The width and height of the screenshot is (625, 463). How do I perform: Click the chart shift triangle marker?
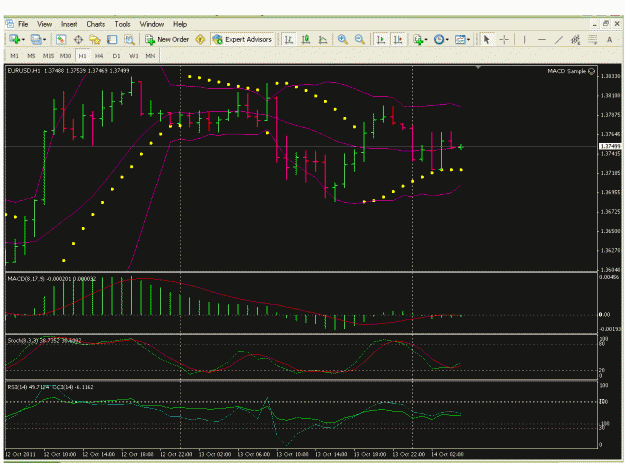pos(478,67)
